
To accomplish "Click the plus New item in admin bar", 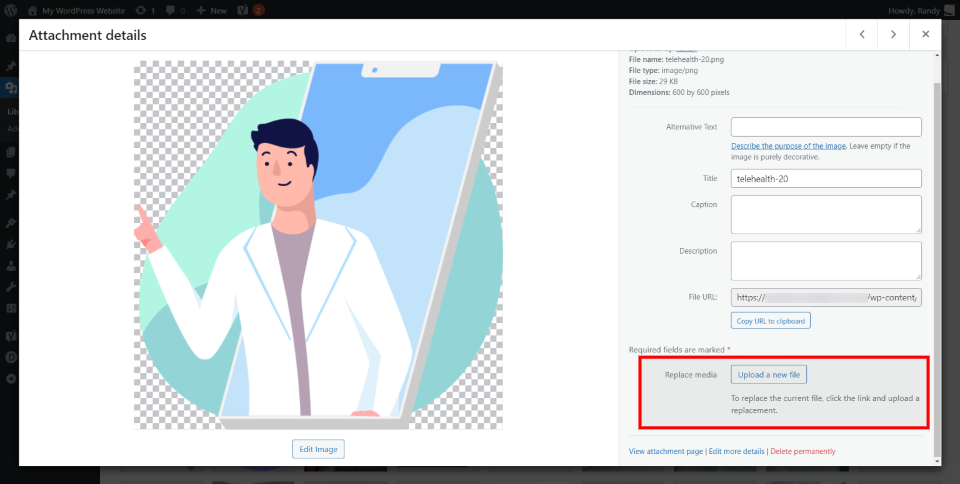I will [212, 10].
